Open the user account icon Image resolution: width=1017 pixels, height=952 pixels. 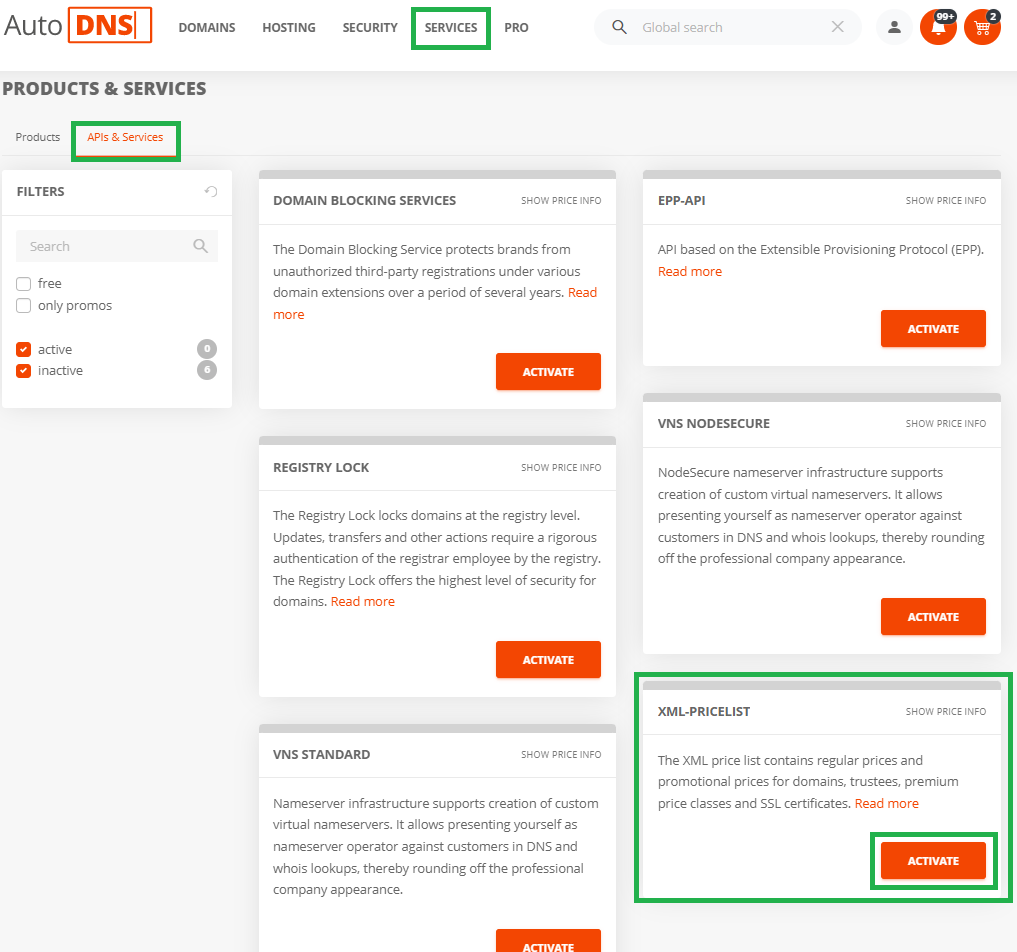pos(894,27)
